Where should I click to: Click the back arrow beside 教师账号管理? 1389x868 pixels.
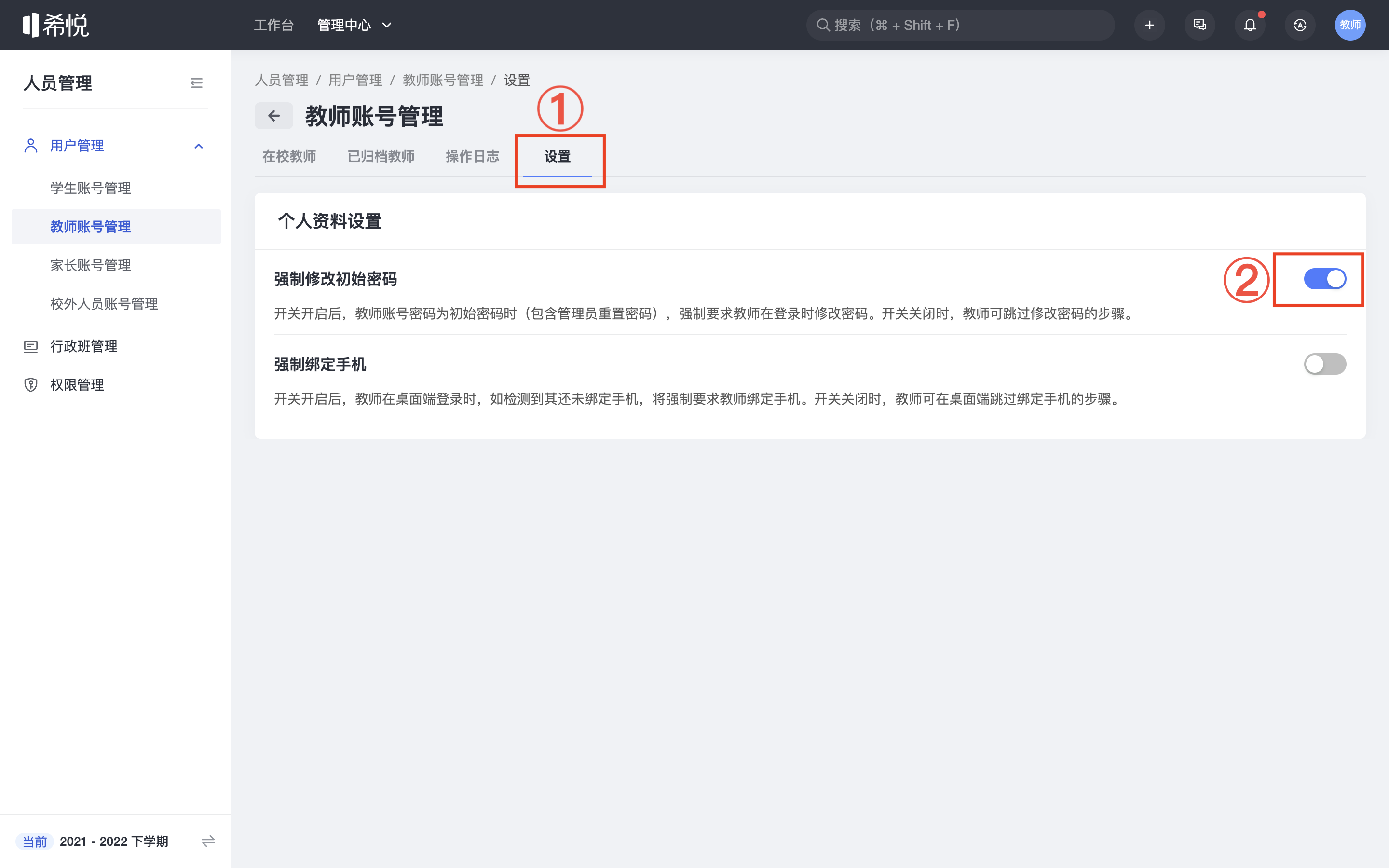(274, 116)
